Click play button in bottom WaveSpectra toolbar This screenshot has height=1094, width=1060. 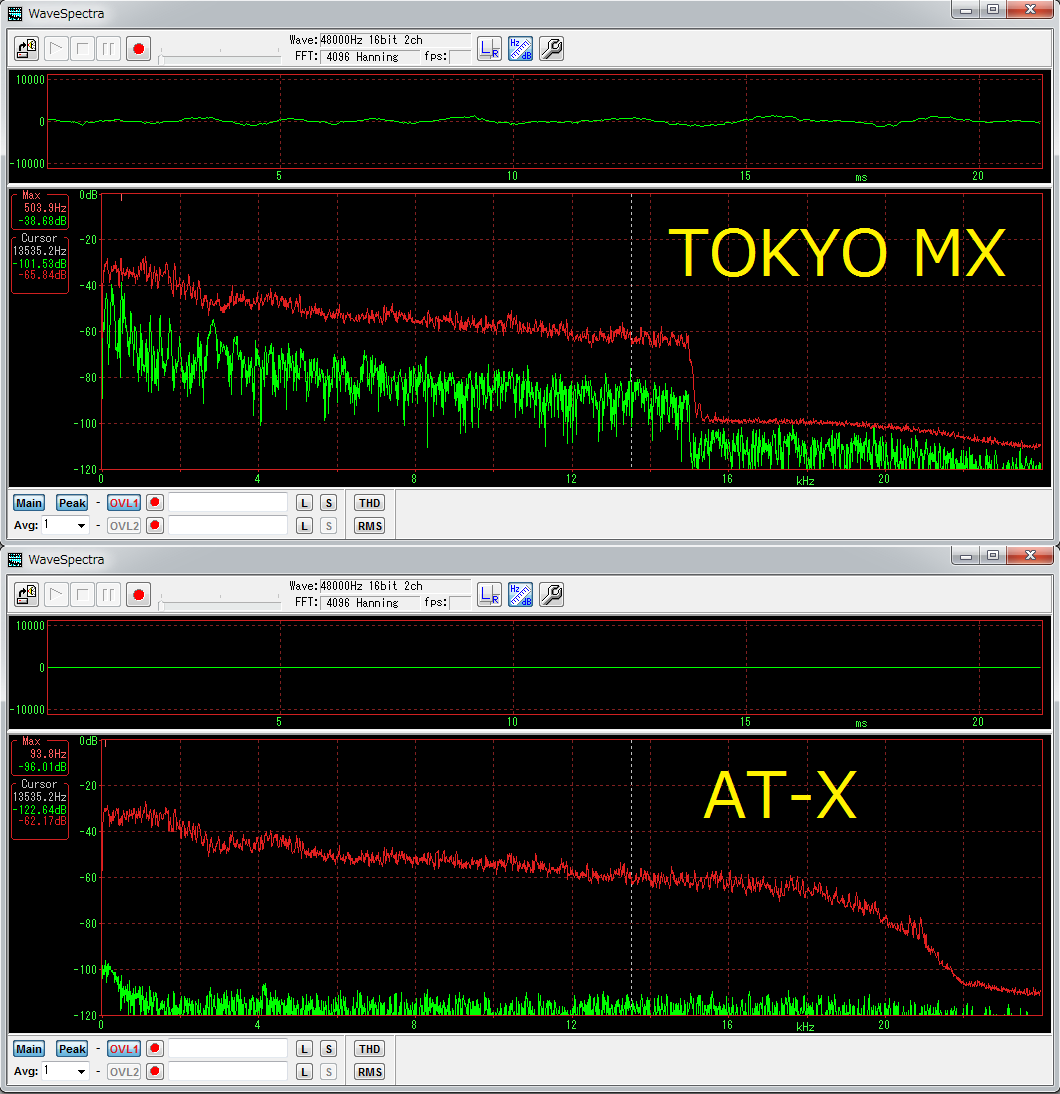coord(57,594)
